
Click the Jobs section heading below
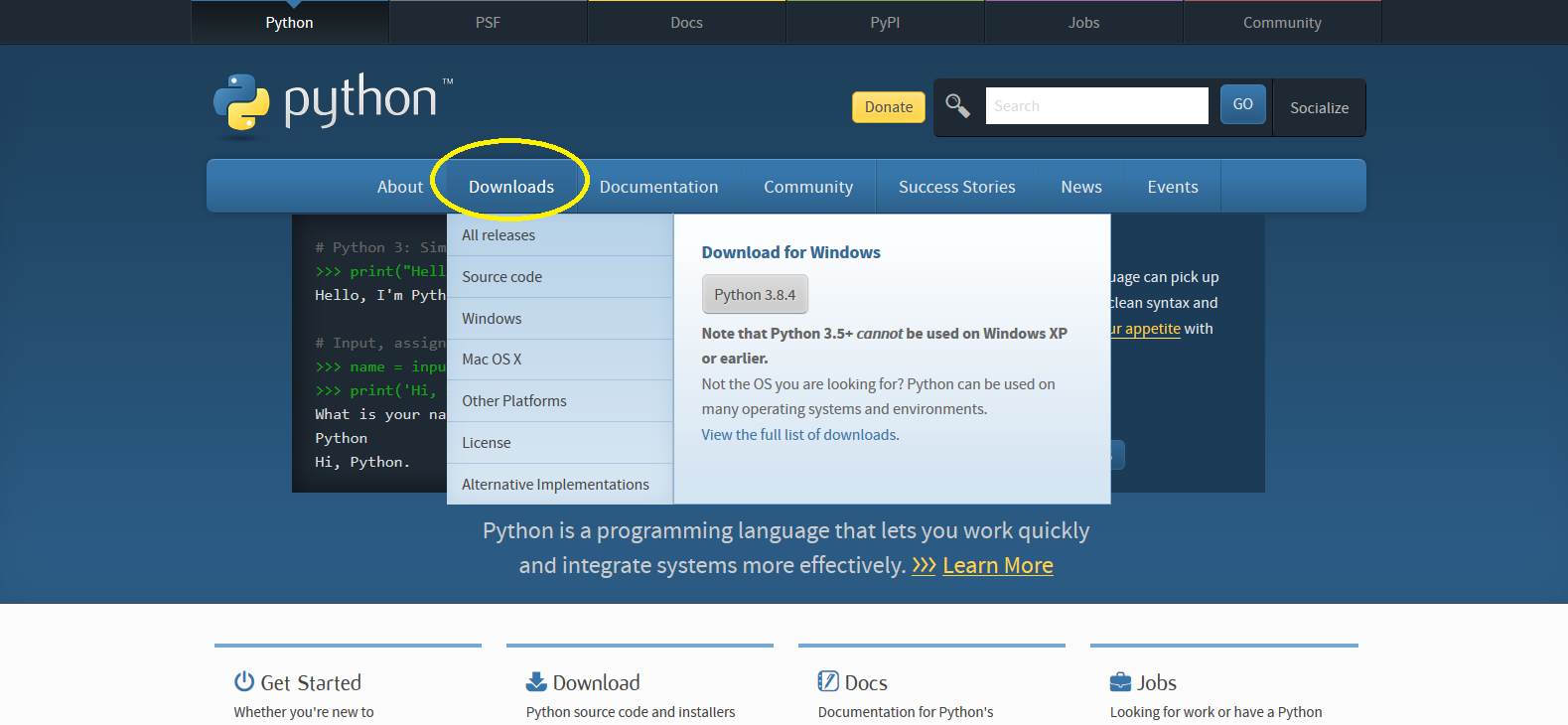coord(1157,682)
